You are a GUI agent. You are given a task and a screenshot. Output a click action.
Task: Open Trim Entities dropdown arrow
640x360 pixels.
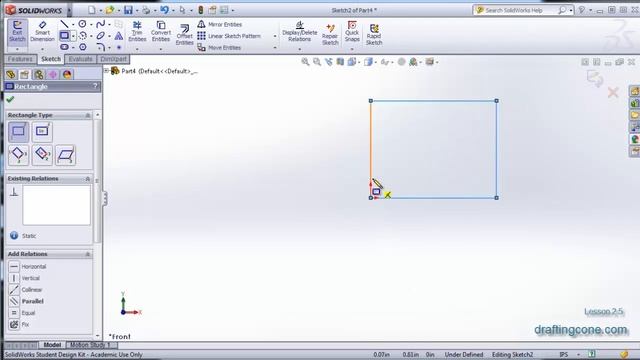(137, 49)
